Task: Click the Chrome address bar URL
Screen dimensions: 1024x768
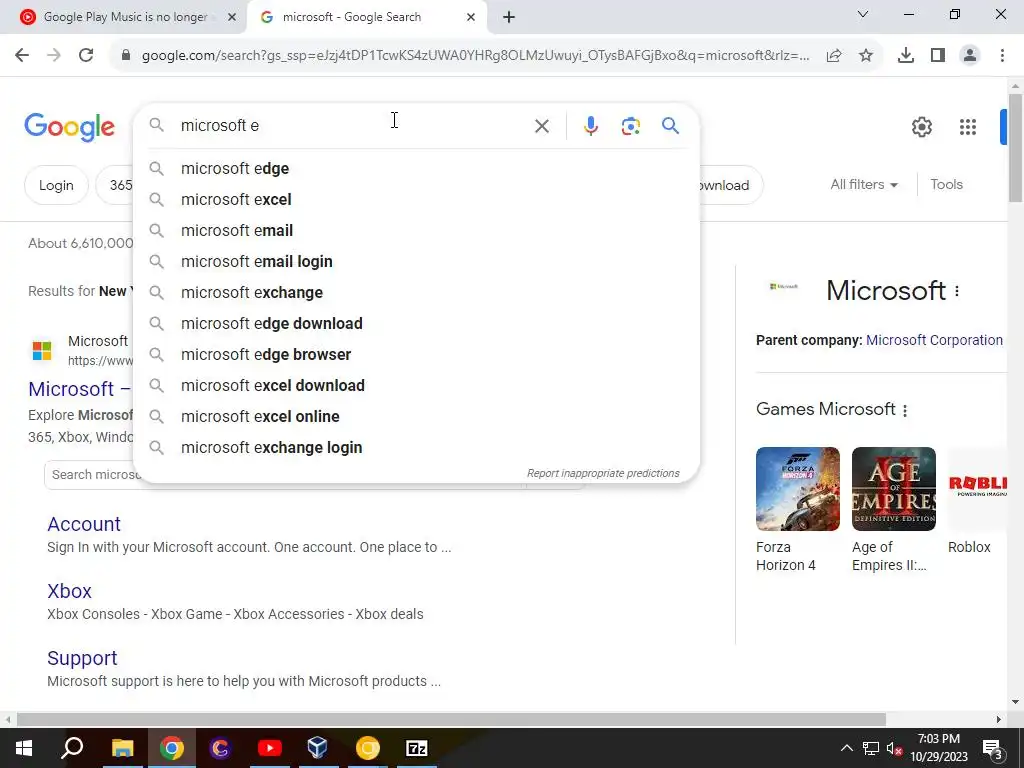Action: pyautogui.click(x=475, y=56)
